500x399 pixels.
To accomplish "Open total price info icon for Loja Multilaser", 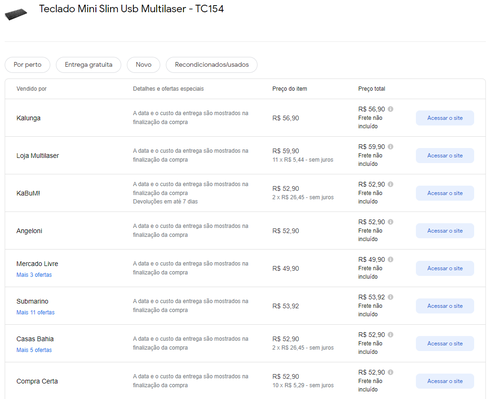I will coord(390,147).
